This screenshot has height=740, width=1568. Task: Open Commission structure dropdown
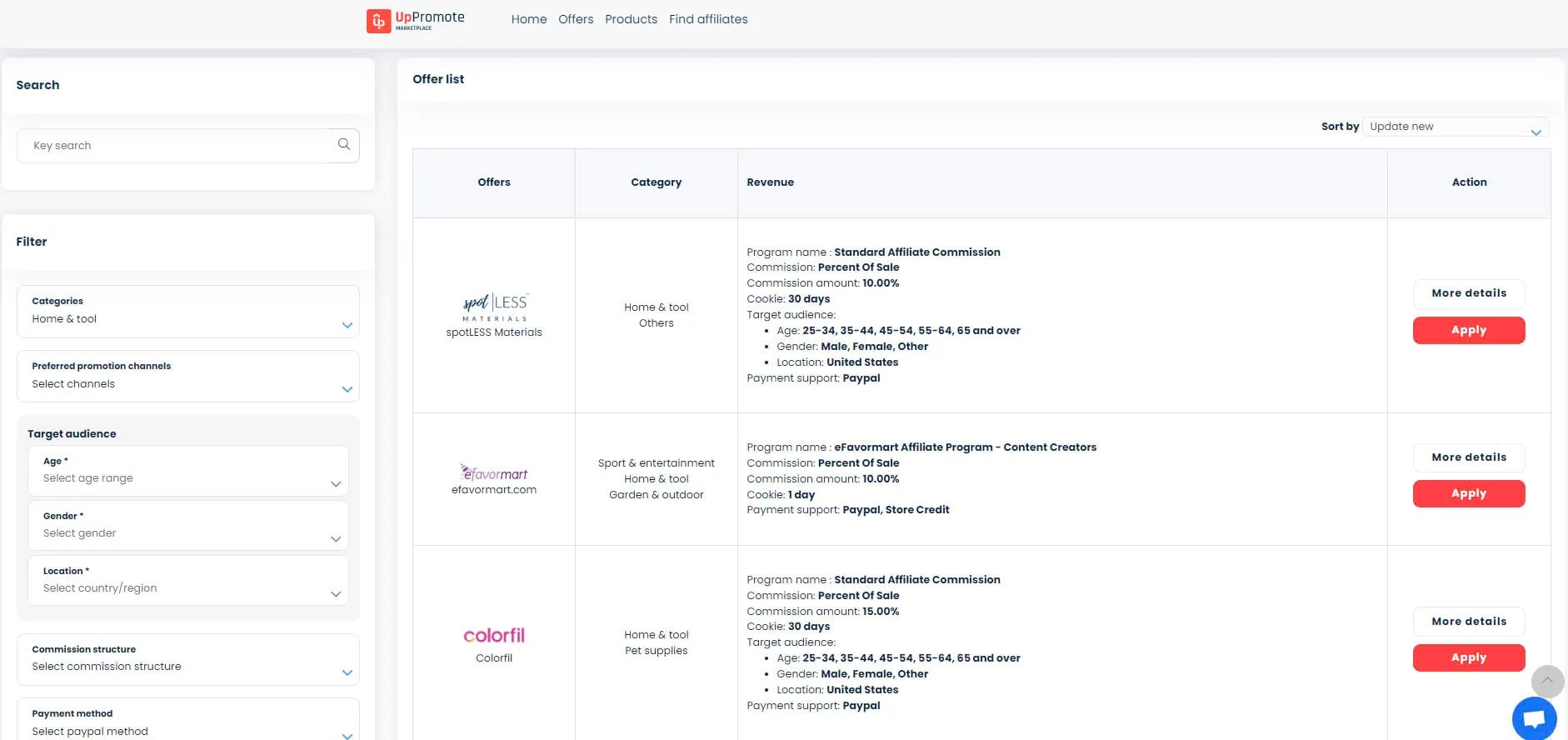pyautogui.click(x=188, y=659)
